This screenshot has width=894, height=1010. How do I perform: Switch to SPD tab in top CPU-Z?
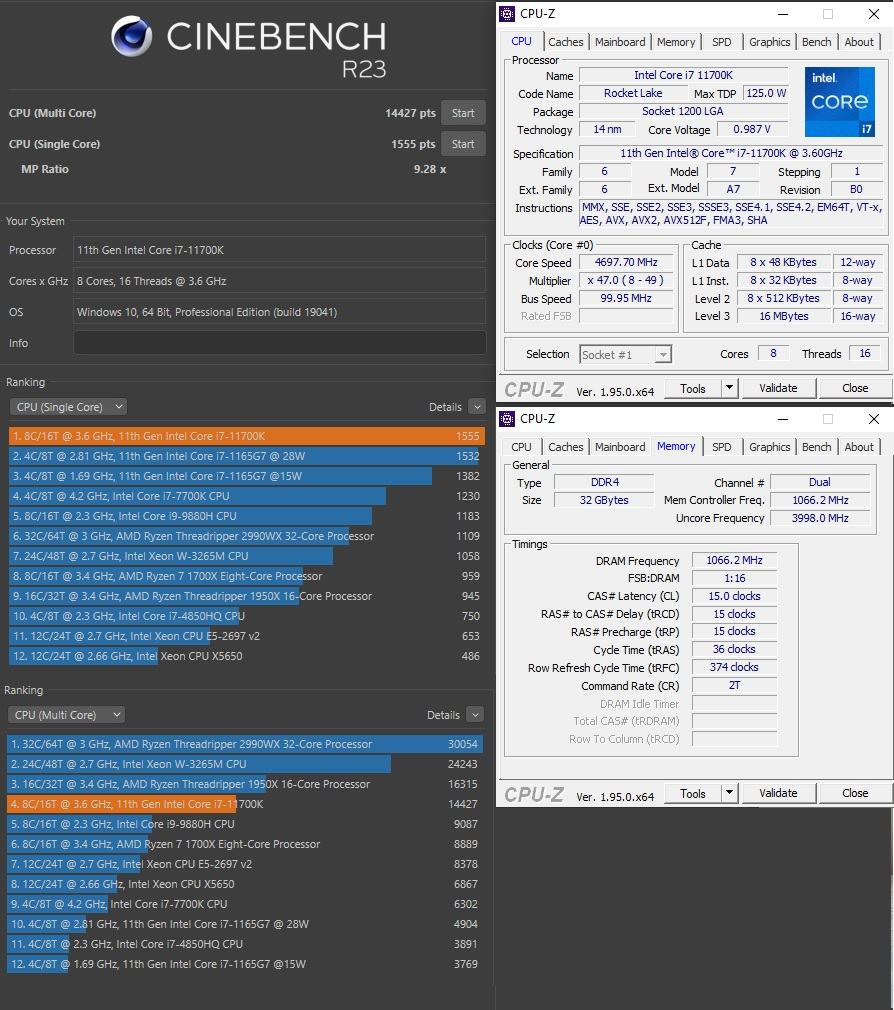722,42
